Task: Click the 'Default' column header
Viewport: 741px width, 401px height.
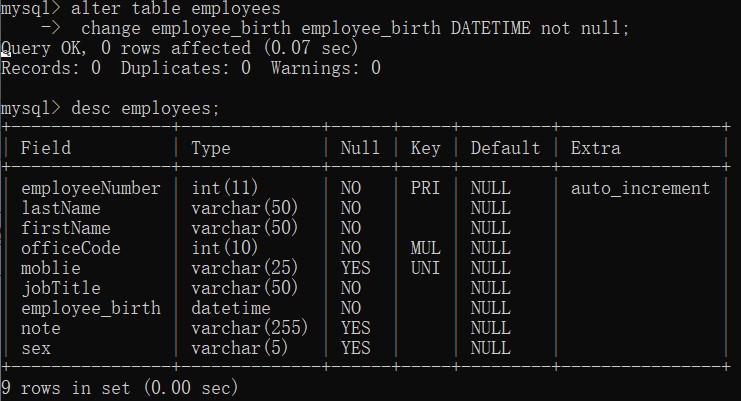Action: click(x=505, y=148)
